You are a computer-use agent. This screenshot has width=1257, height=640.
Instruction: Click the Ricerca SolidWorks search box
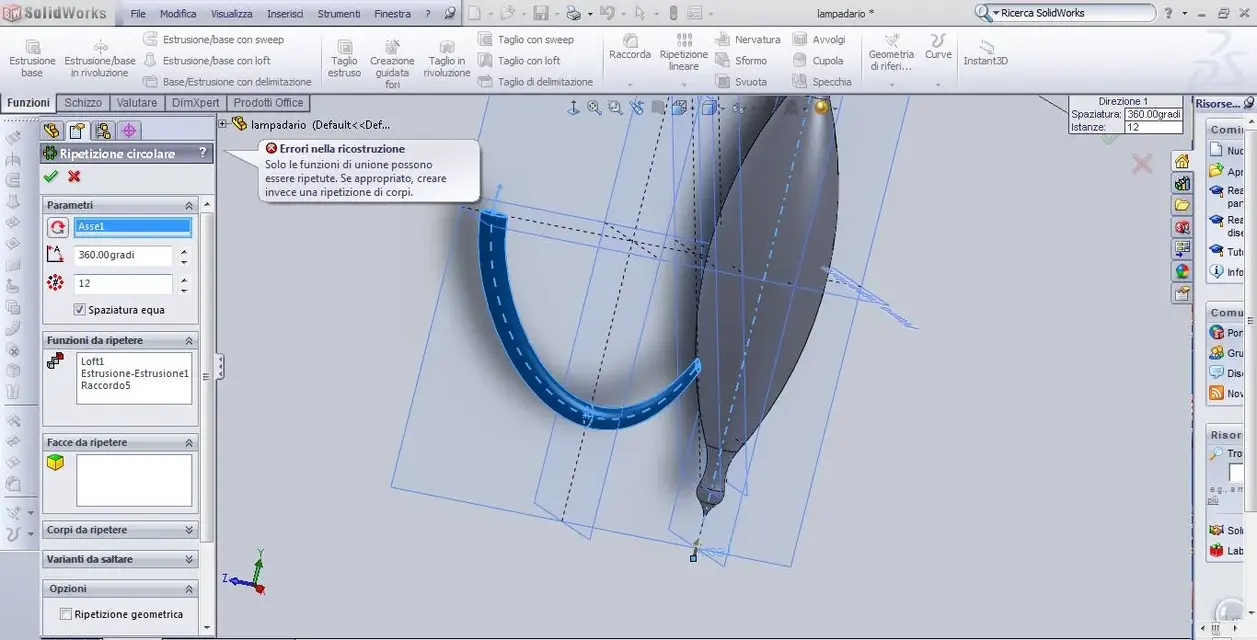1070,13
